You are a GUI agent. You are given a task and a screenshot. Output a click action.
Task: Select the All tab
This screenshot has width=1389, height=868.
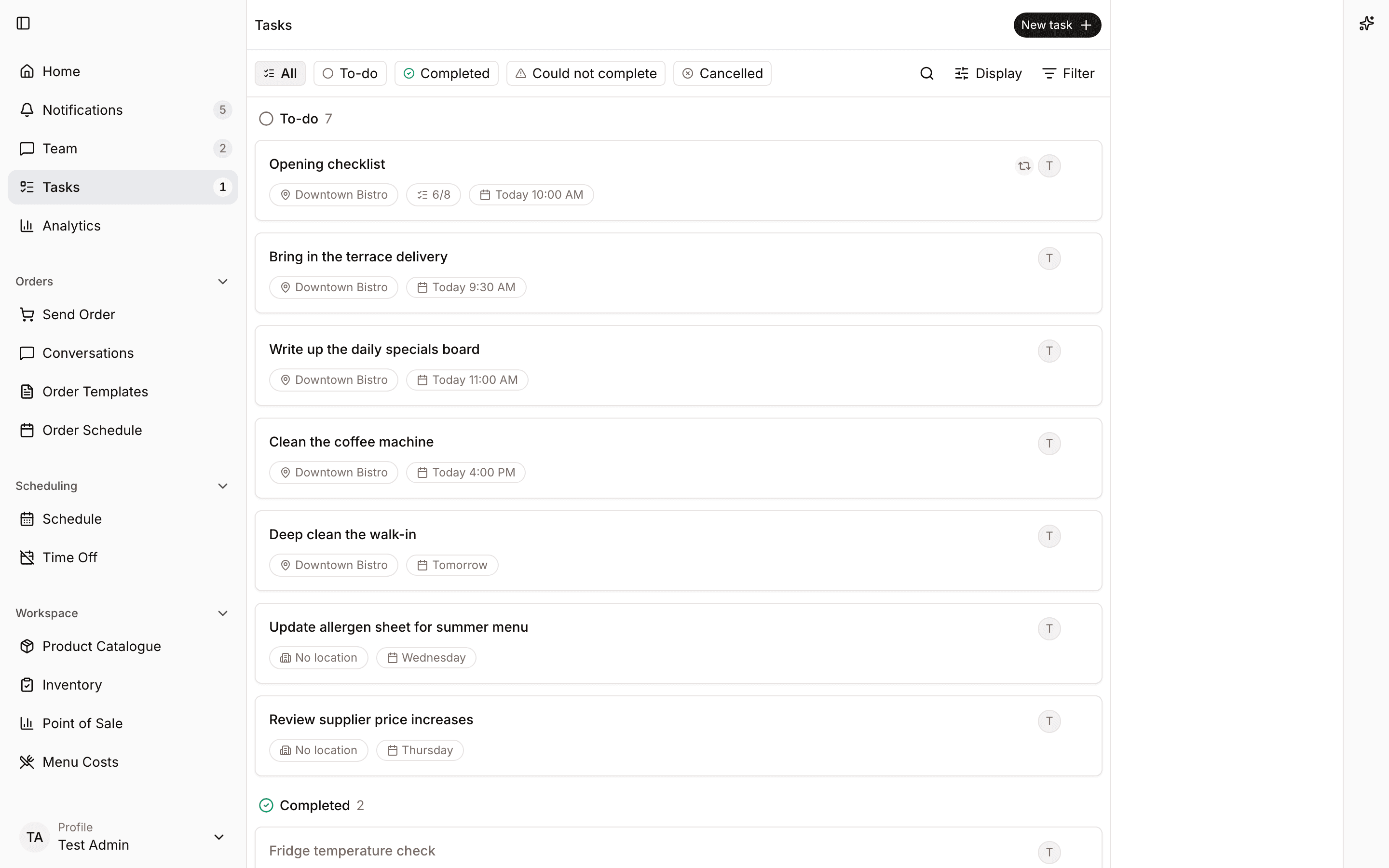[x=280, y=73]
